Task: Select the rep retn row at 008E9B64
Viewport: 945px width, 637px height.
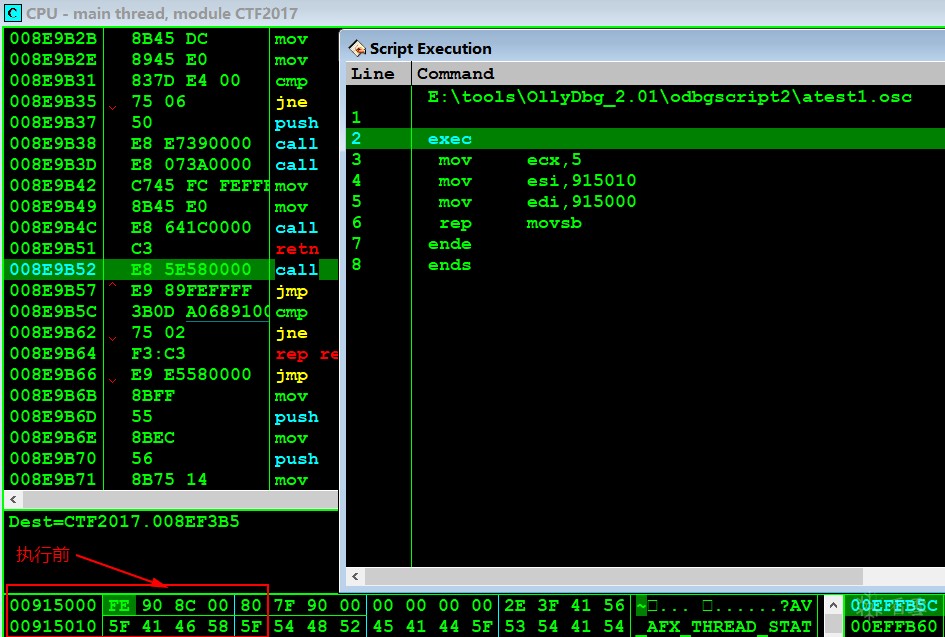Action: point(171,353)
